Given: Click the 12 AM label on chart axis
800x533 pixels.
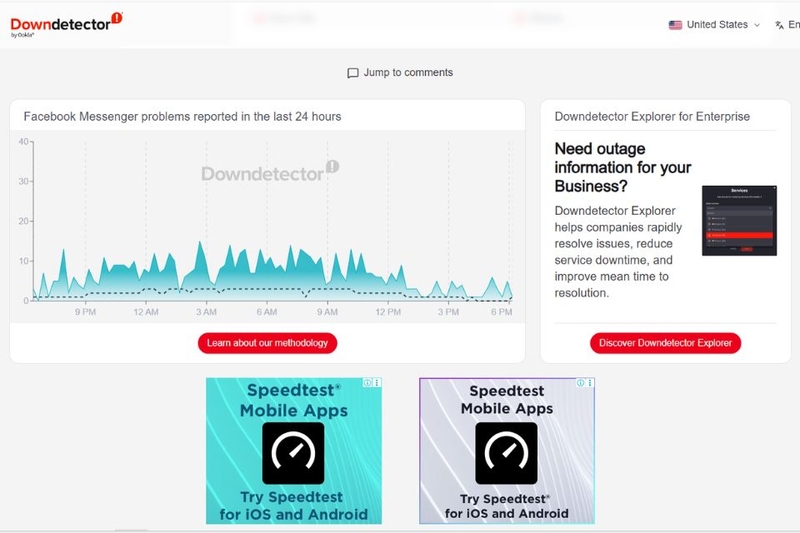Looking at the screenshot, I should click(146, 312).
